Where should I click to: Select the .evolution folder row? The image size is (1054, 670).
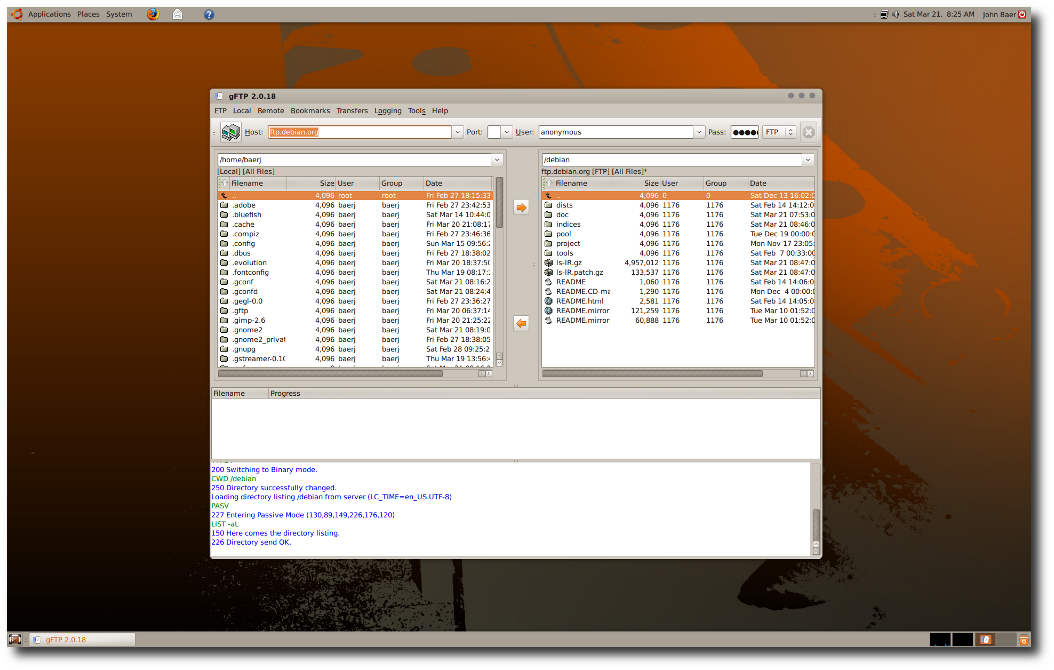click(x=355, y=263)
